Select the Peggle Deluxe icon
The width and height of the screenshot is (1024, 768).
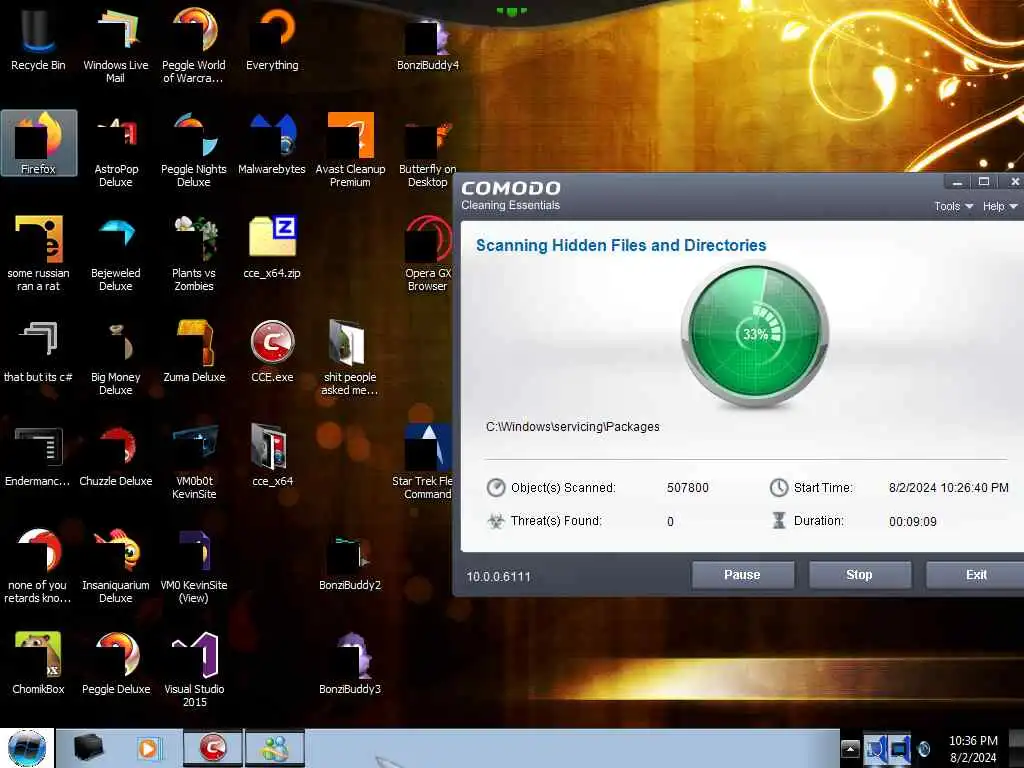[x=116, y=663]
